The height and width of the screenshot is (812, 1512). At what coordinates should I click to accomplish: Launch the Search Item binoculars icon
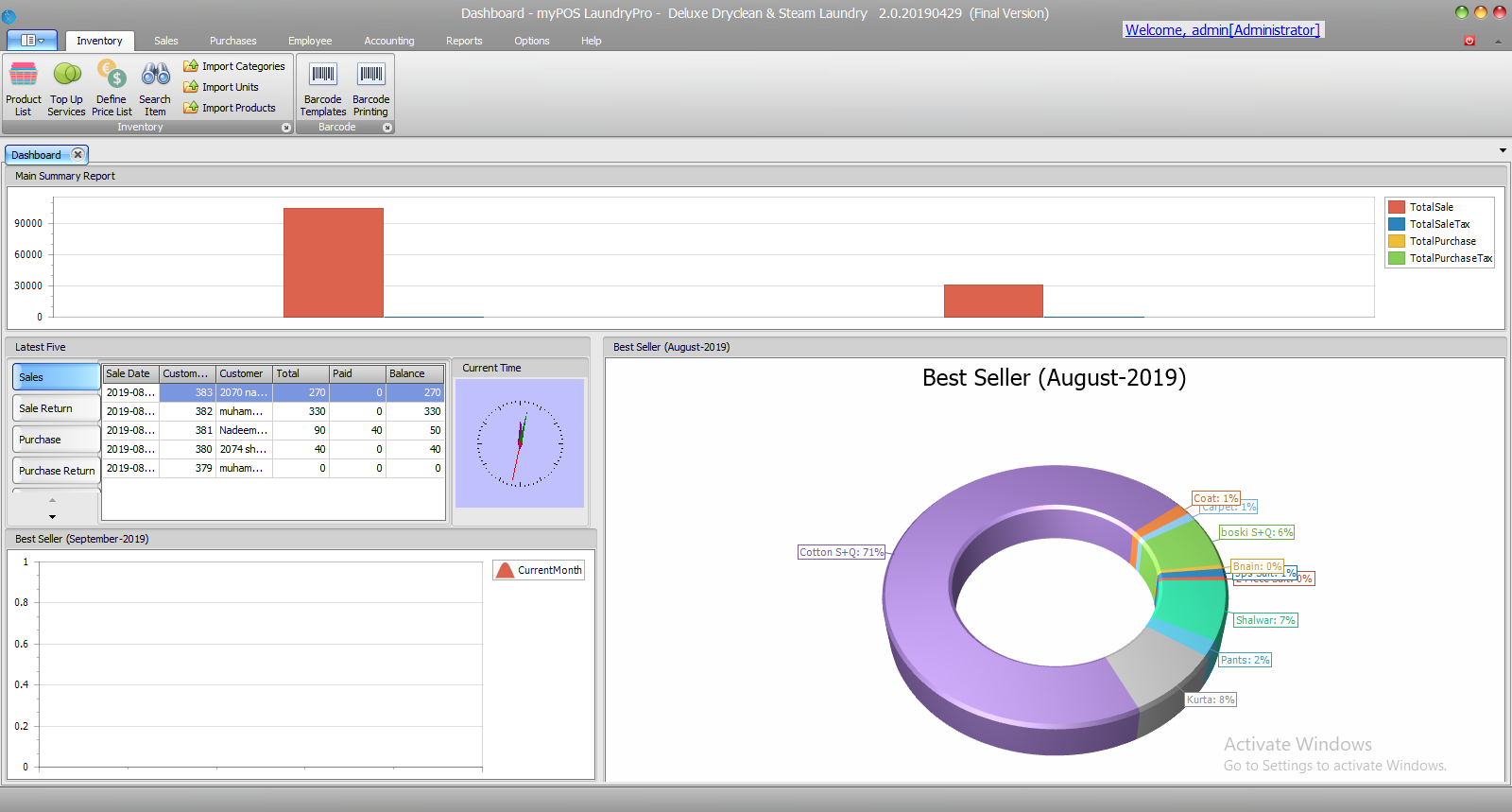coord(155,76)
